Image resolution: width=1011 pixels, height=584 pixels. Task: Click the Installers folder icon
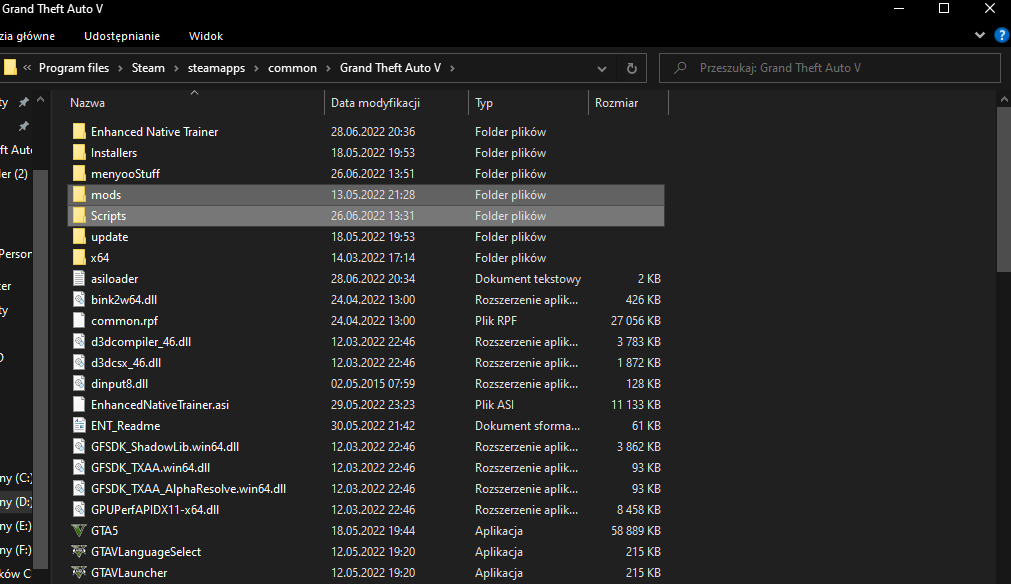(79, 153)
